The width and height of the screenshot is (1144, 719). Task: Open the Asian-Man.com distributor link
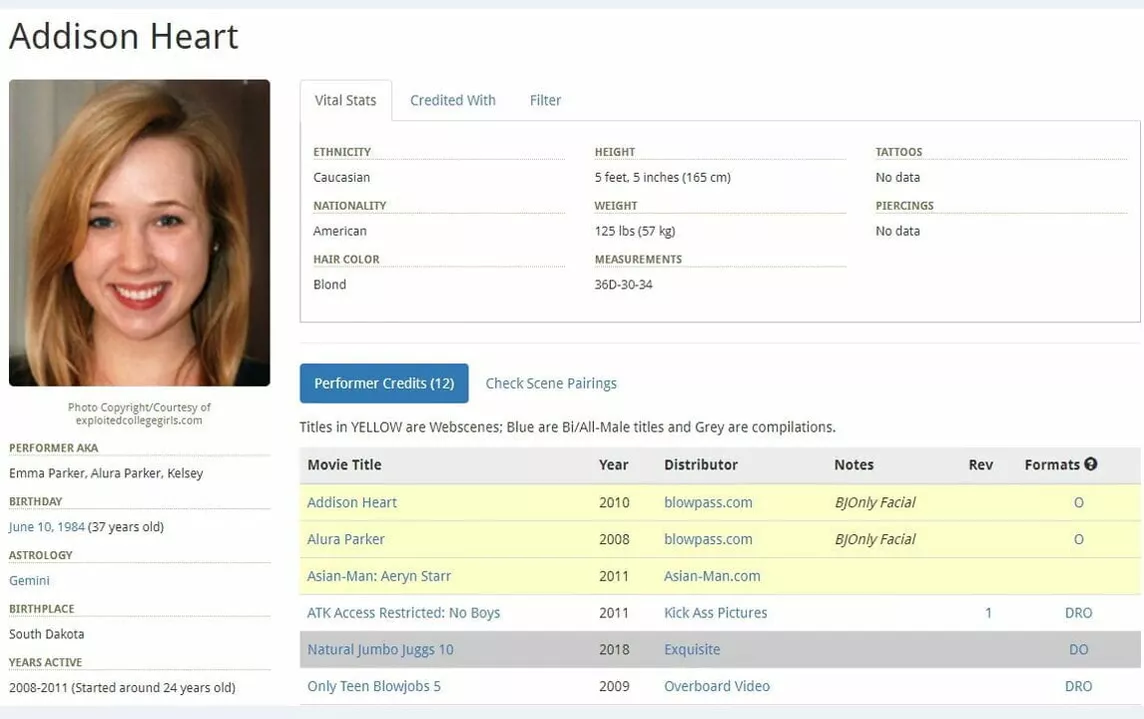coord(712,576)
